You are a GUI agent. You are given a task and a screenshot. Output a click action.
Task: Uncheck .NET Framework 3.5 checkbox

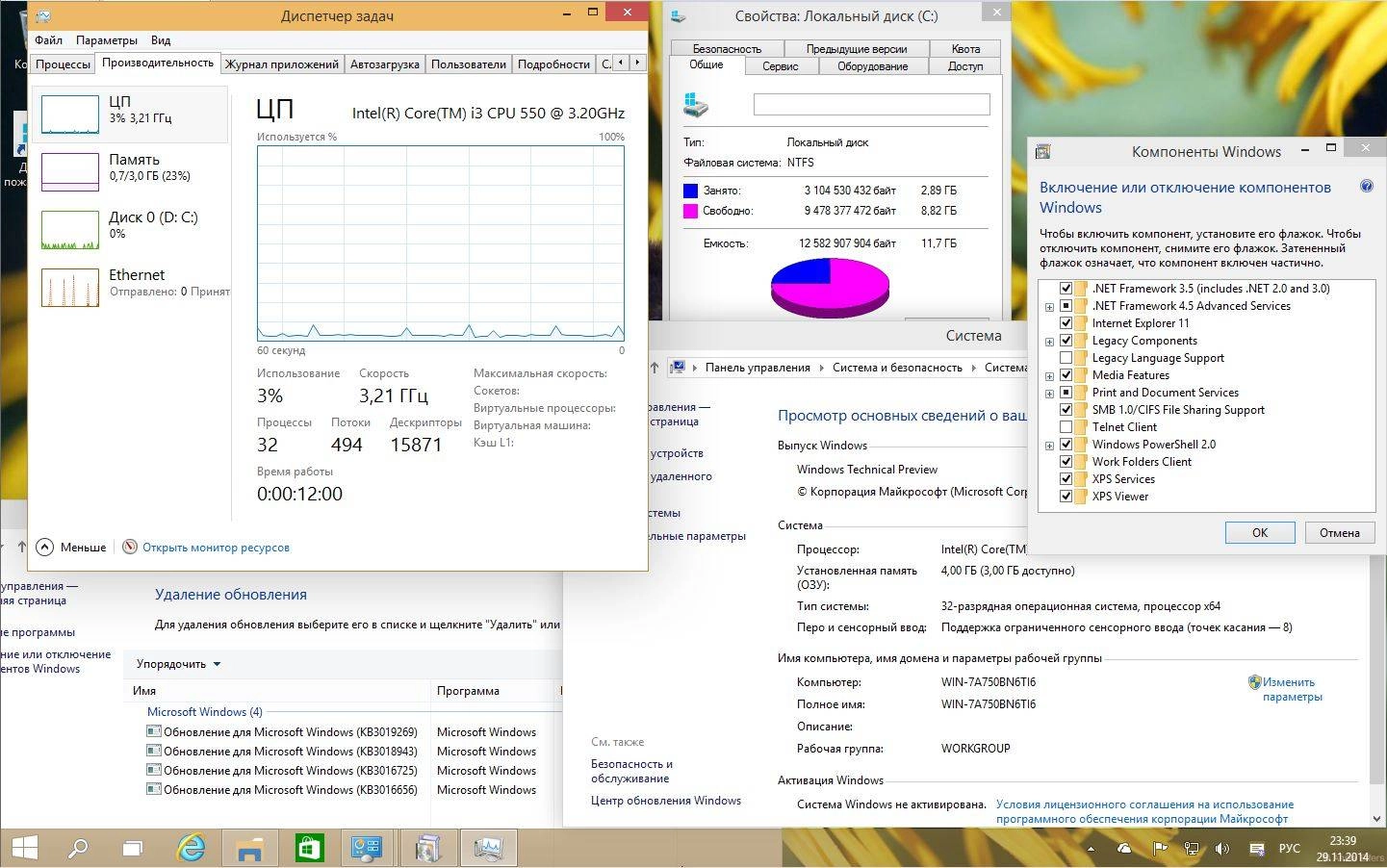coord(1066,288)
